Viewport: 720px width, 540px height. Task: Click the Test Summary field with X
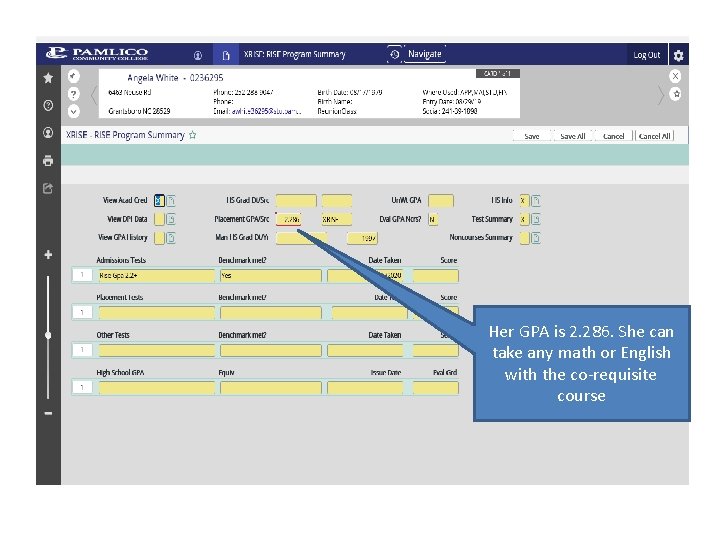tap(524, 219)
